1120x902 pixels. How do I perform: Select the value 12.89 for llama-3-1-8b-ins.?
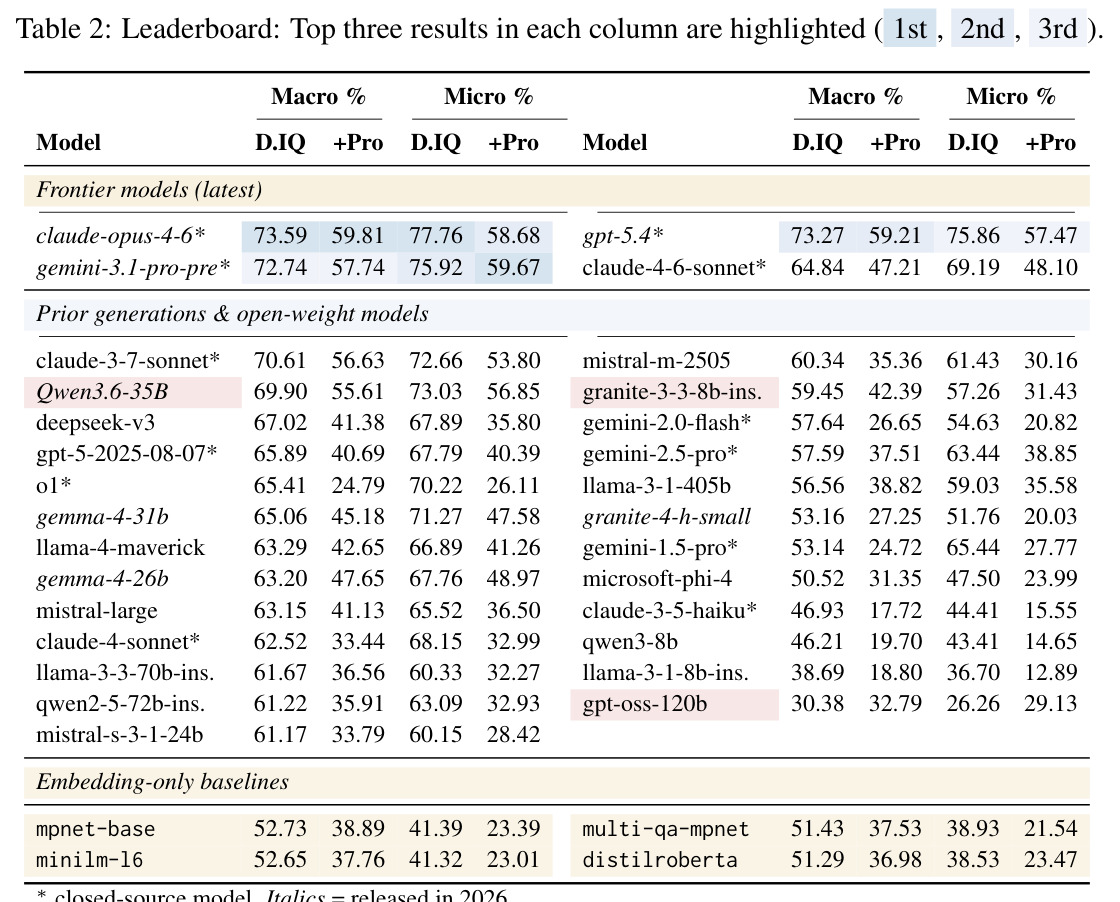pos(1050,673)
